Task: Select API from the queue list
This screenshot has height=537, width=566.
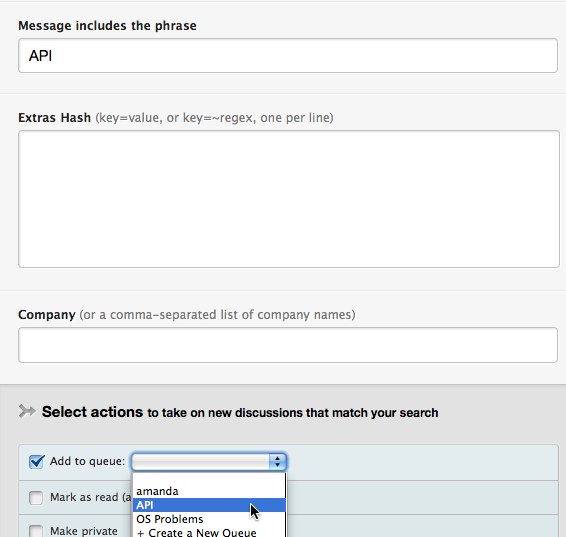Action: coord(209,505)
